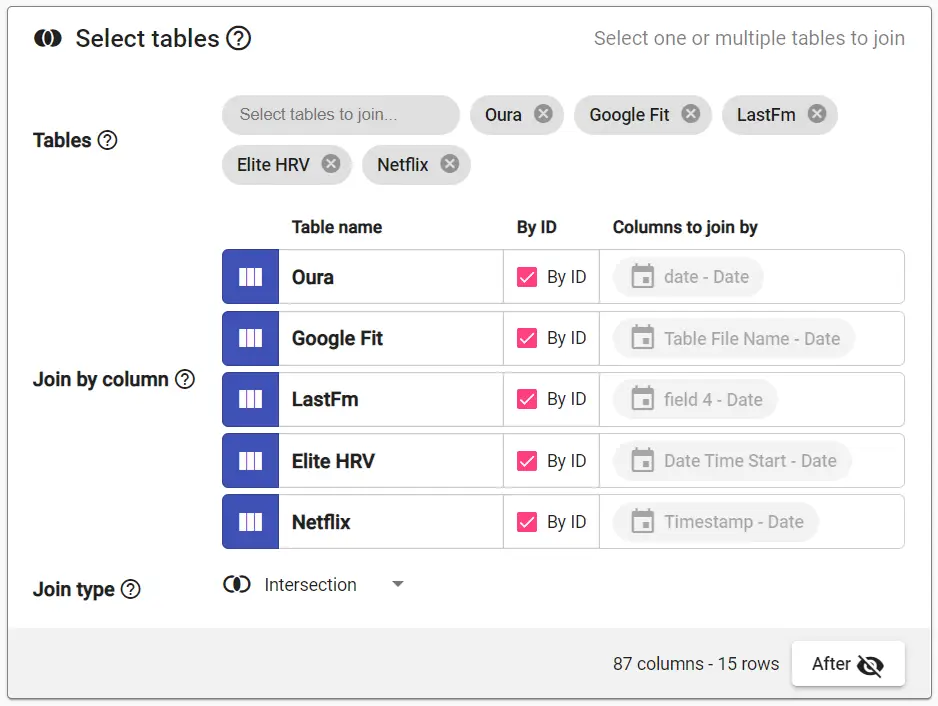Image resolution: width=938 pixels, height=706 pixels.
Task: Select the date - Date column chip
Action: pos(688,276)
